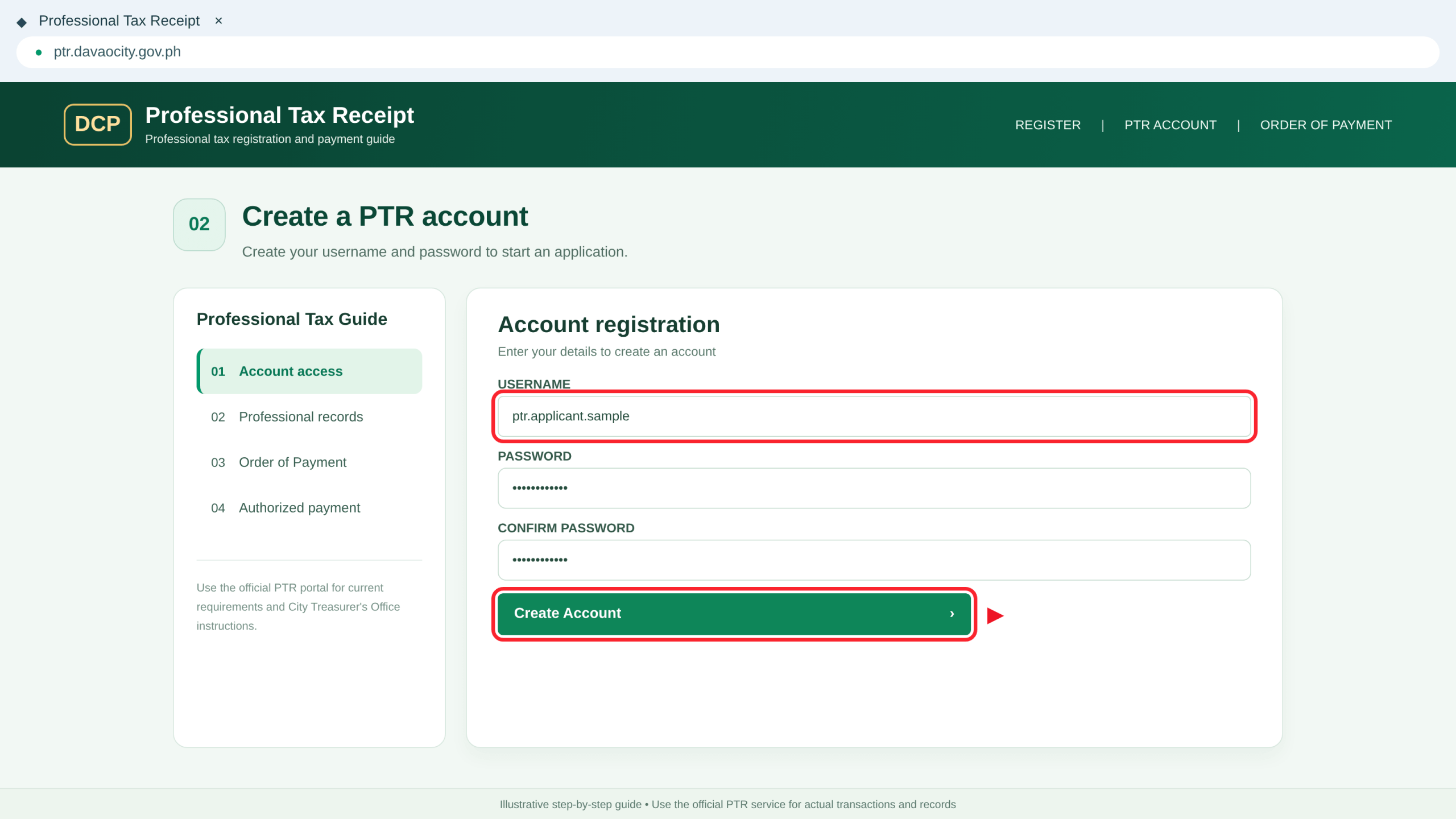Click the 'Professional Tax Guide' sidebar title

292,319
